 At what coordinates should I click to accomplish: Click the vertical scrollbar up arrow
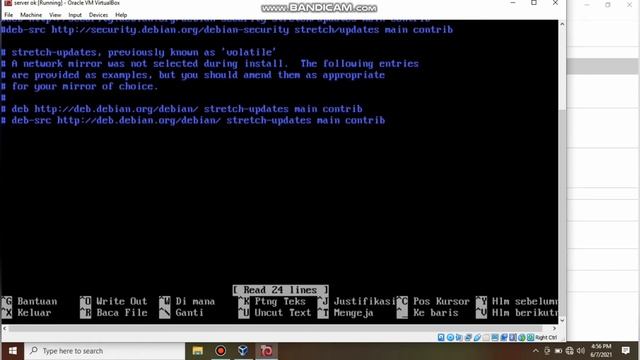coord(562,24)
